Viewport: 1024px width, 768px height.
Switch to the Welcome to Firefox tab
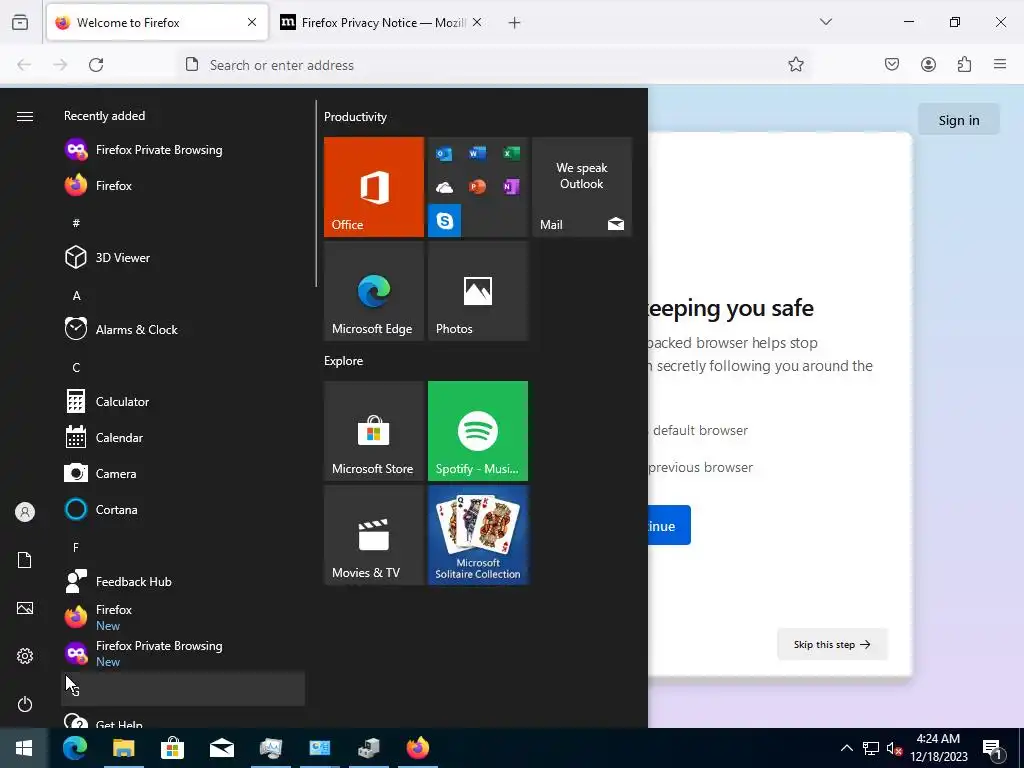coord(157,22)
